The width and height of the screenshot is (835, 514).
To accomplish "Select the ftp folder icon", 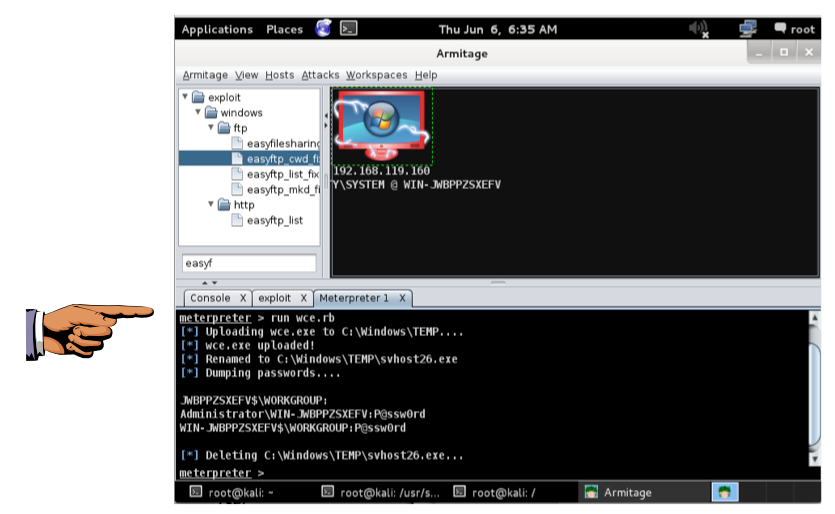I will tap(224, 128).
